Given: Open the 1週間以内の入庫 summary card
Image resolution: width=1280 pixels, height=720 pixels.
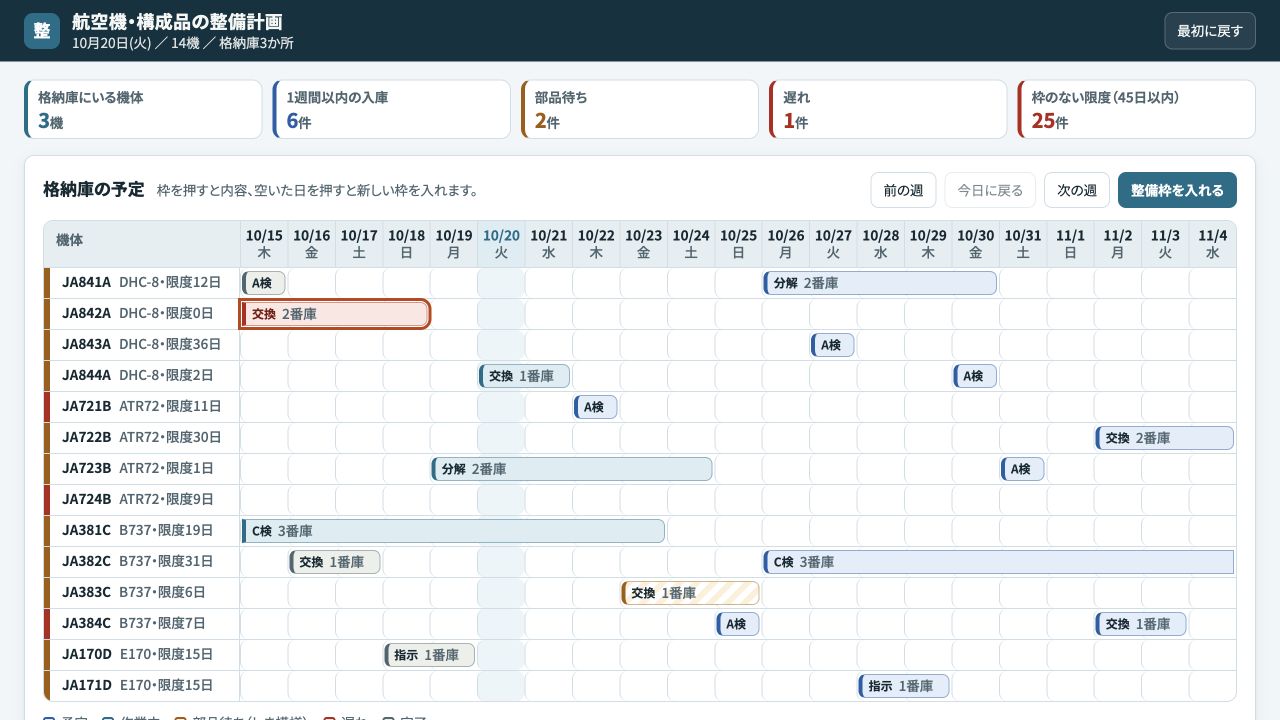Looking at the screenshot, I should tap(392, 110).
